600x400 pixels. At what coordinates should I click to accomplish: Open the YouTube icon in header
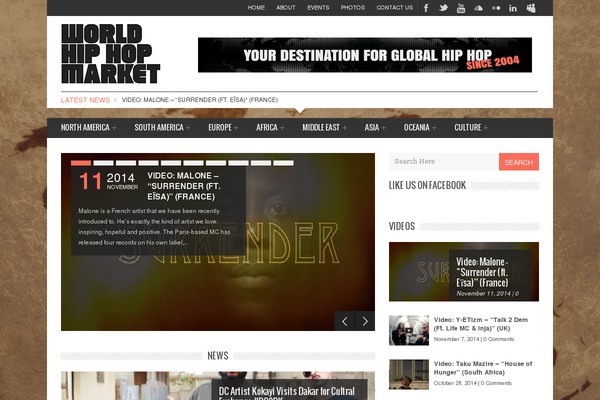[461, 8]
